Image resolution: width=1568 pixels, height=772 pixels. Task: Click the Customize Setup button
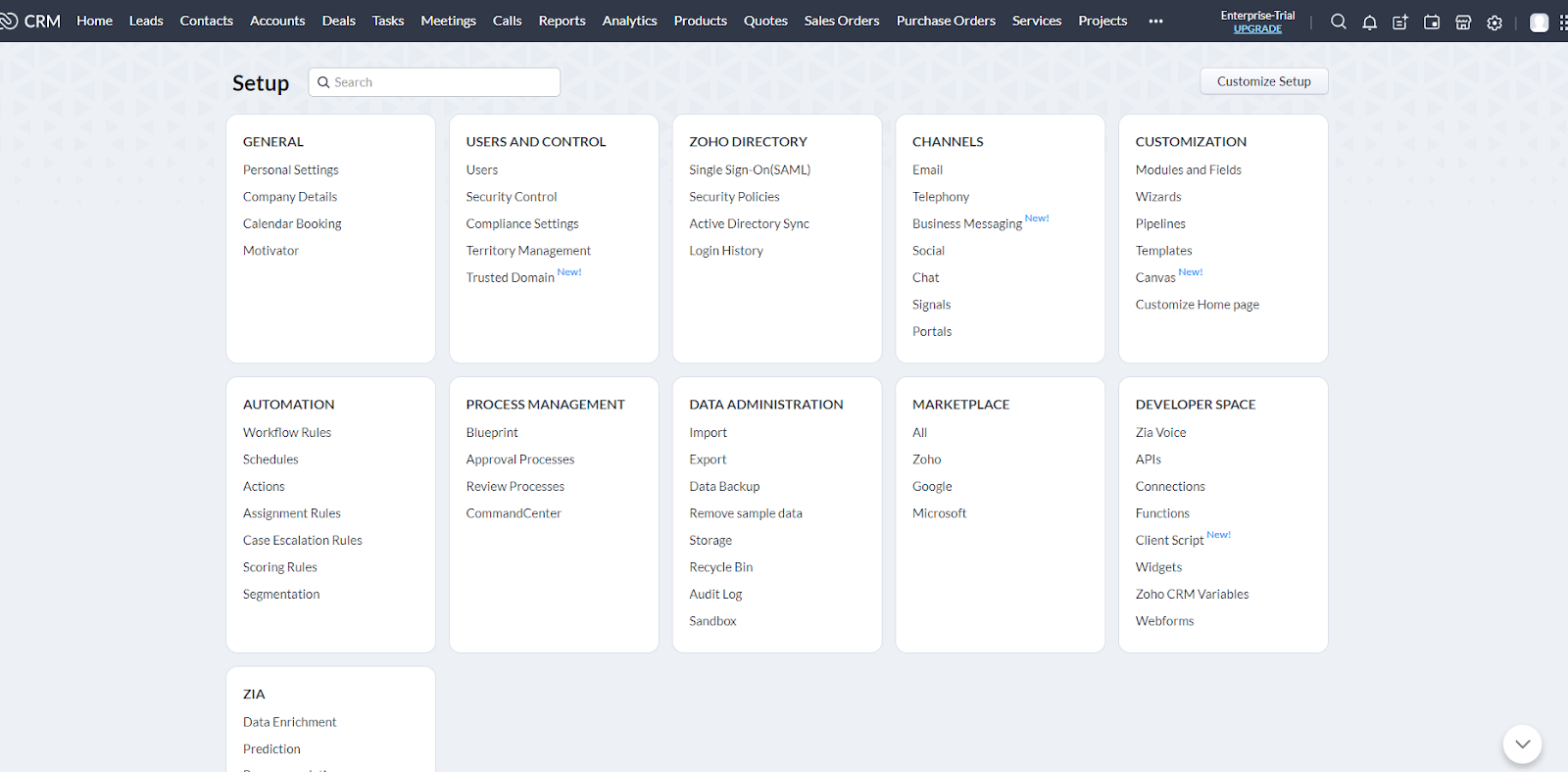pyautogui.click(x=1264, y=81)
